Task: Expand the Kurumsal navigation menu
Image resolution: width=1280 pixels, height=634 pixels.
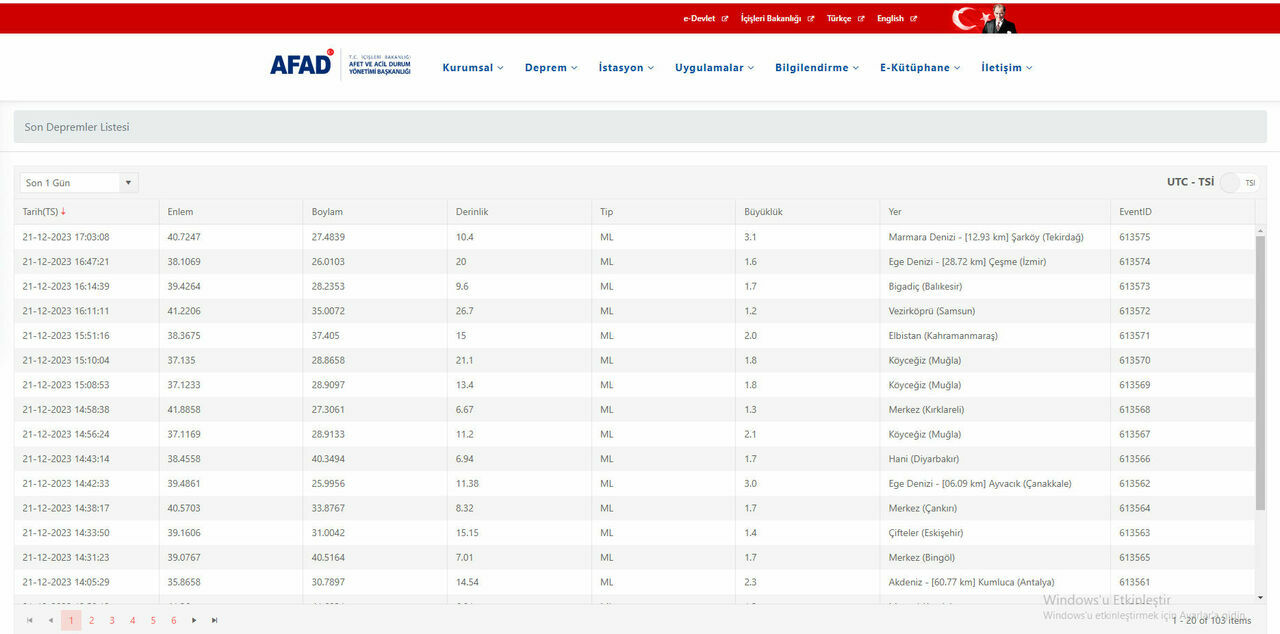Action: tap(473, 68)
